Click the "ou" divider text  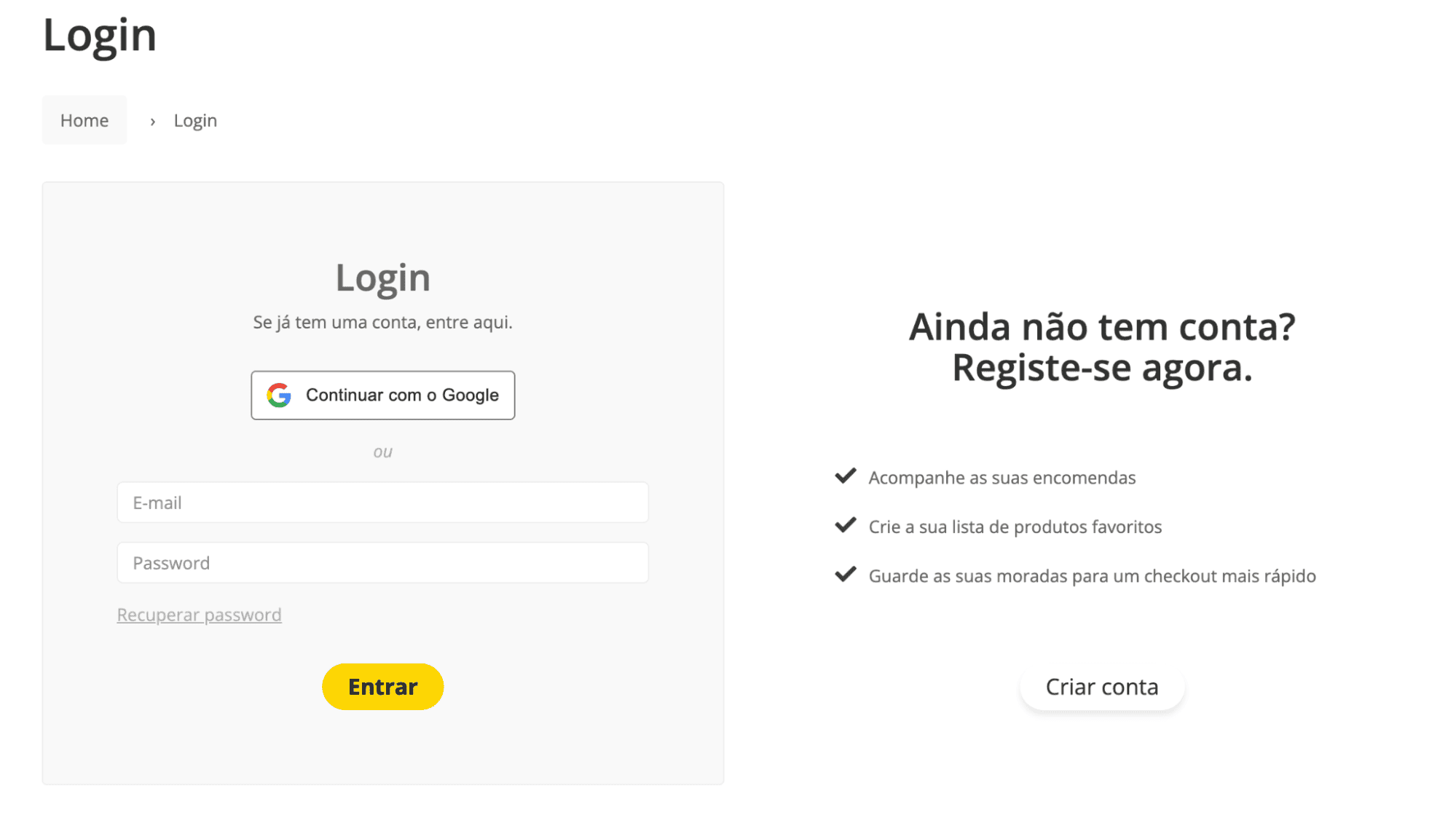382,451
